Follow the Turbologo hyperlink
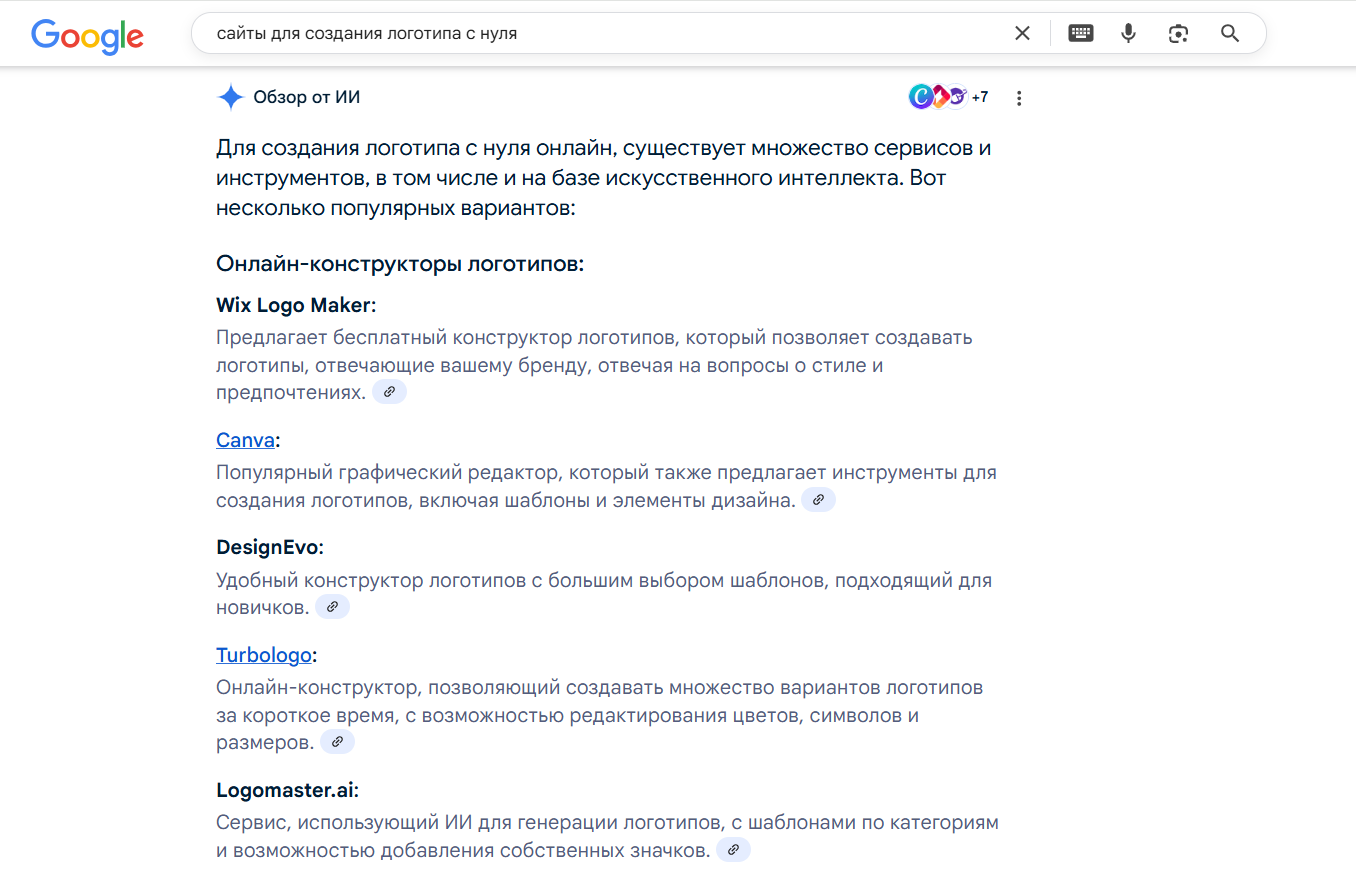The height and width of the screenshot is (869, 1356). click(264, 656)
